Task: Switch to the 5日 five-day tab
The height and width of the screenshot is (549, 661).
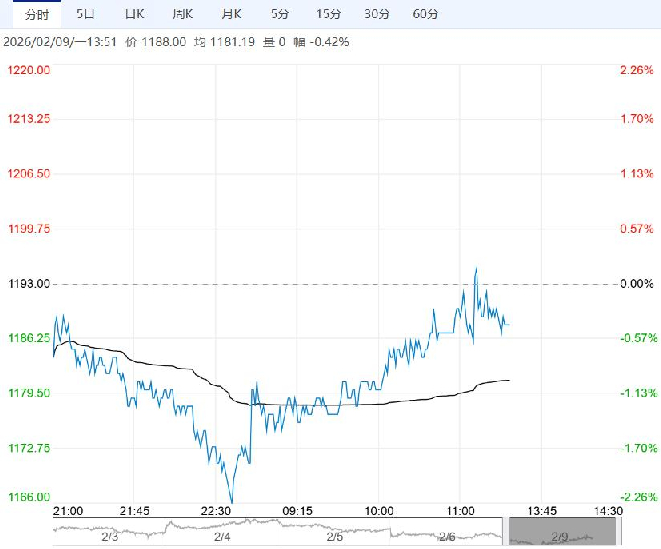Action: pyautogui.click(x=86, y=14)
